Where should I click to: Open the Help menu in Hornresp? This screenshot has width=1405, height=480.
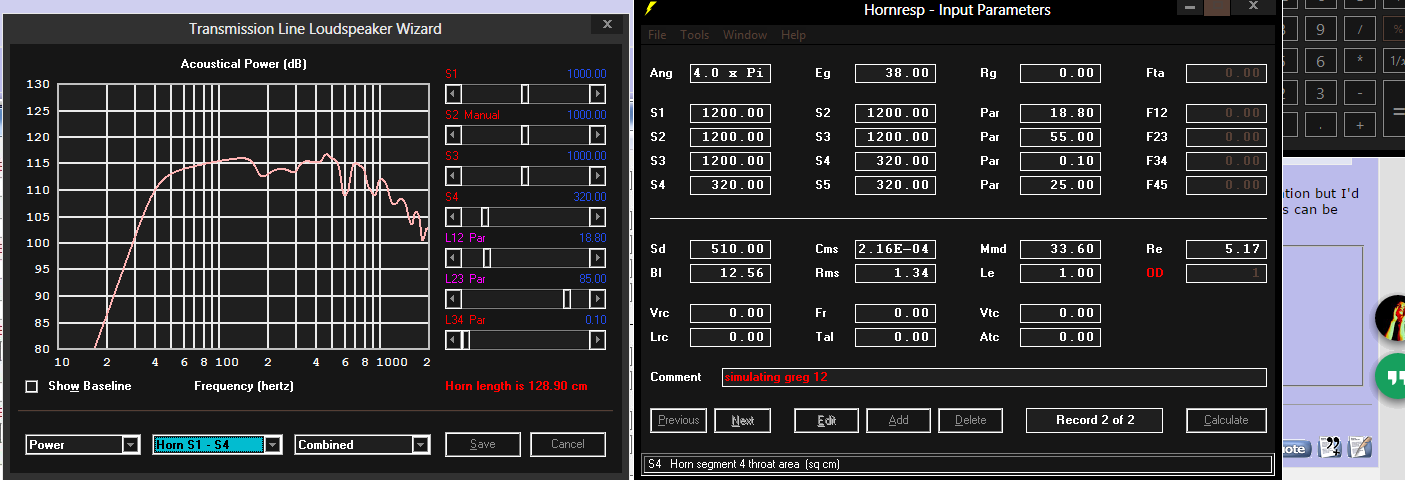click(x=793, y=35)
